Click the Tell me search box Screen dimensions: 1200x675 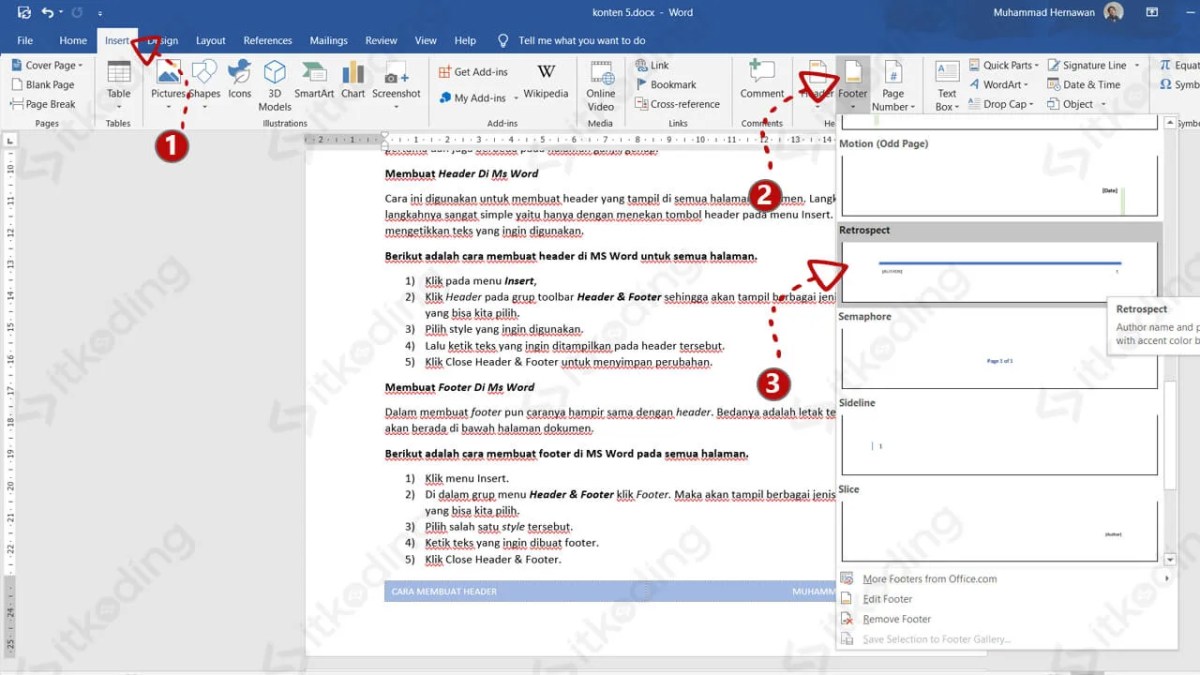point(581,41)
